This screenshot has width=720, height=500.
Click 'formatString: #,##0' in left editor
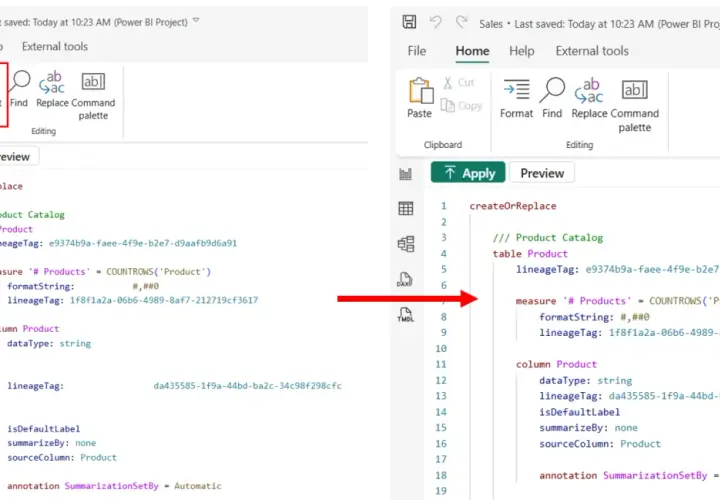83,286
